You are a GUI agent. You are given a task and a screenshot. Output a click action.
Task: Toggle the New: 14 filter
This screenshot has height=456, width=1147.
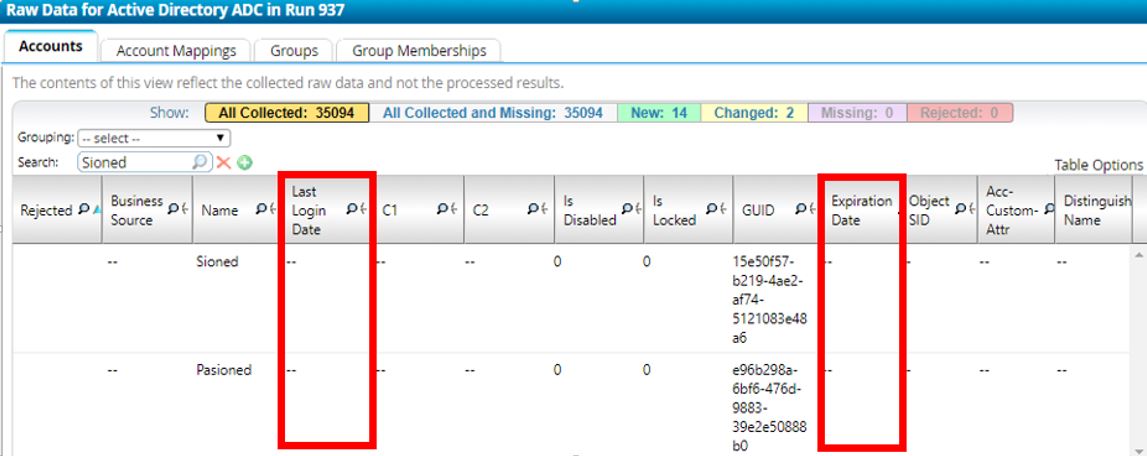pos(658,113)
